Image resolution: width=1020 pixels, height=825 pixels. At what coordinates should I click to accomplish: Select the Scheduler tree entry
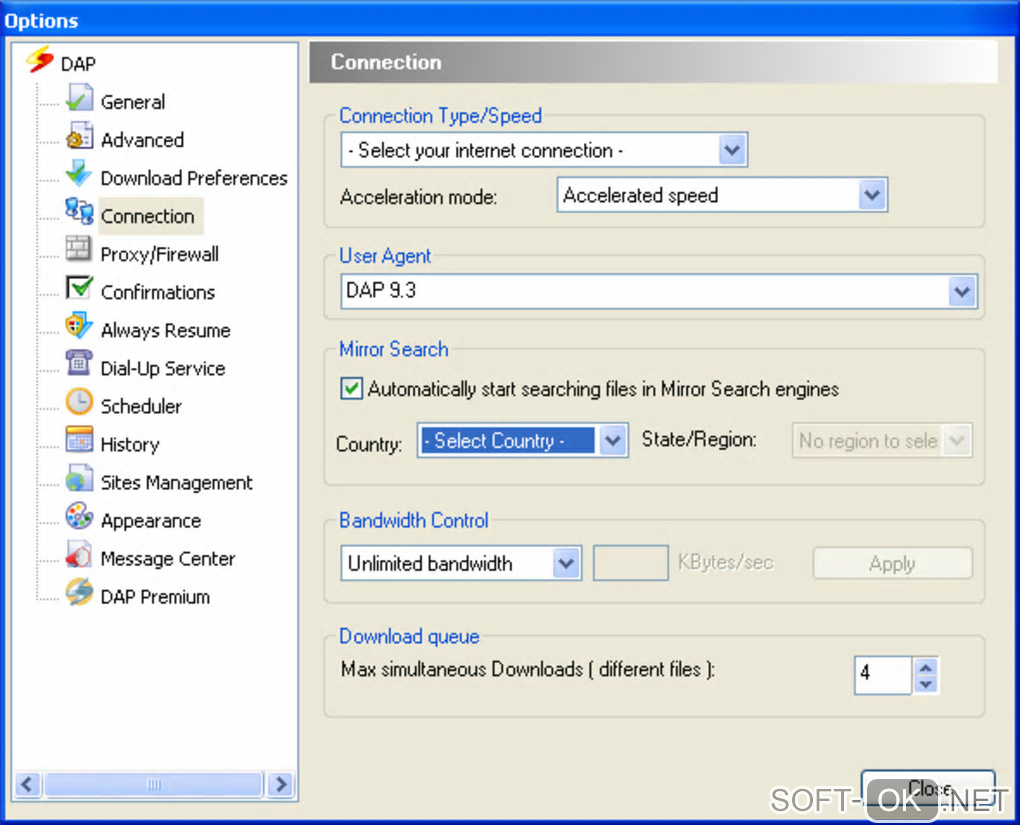141,407
